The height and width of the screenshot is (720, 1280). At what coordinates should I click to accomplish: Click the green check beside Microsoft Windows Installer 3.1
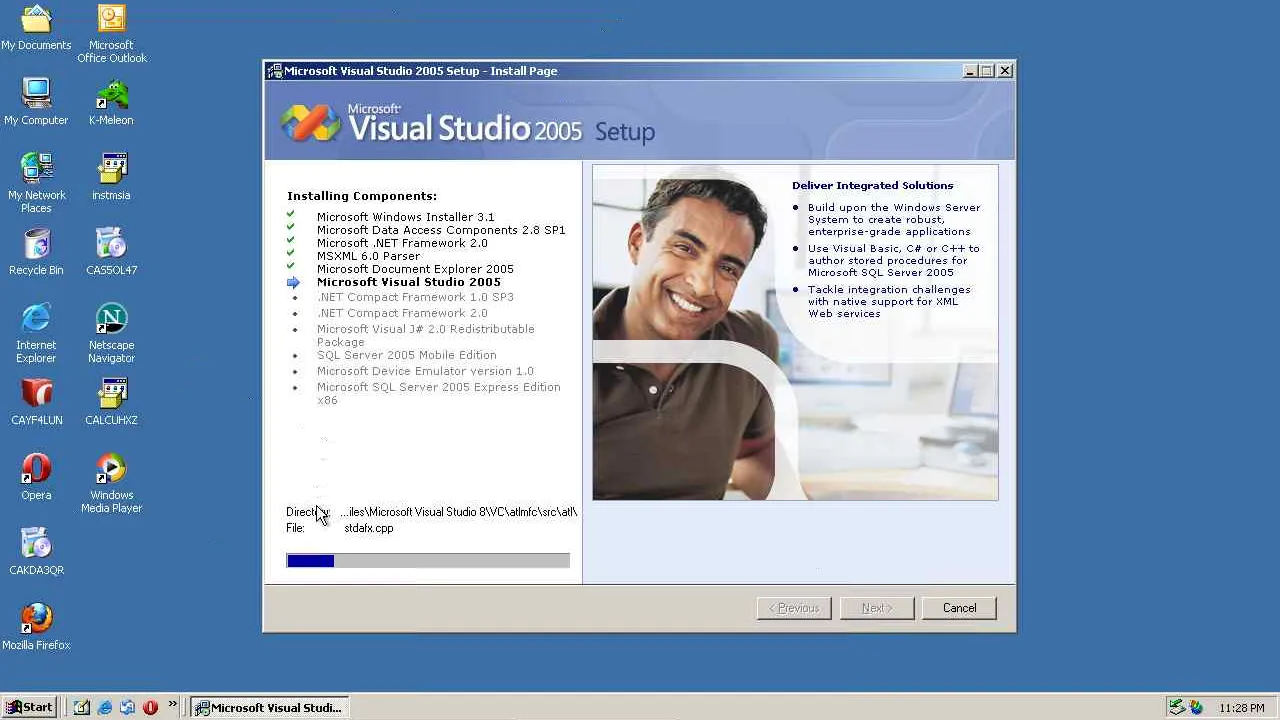[x=291, y=214]
